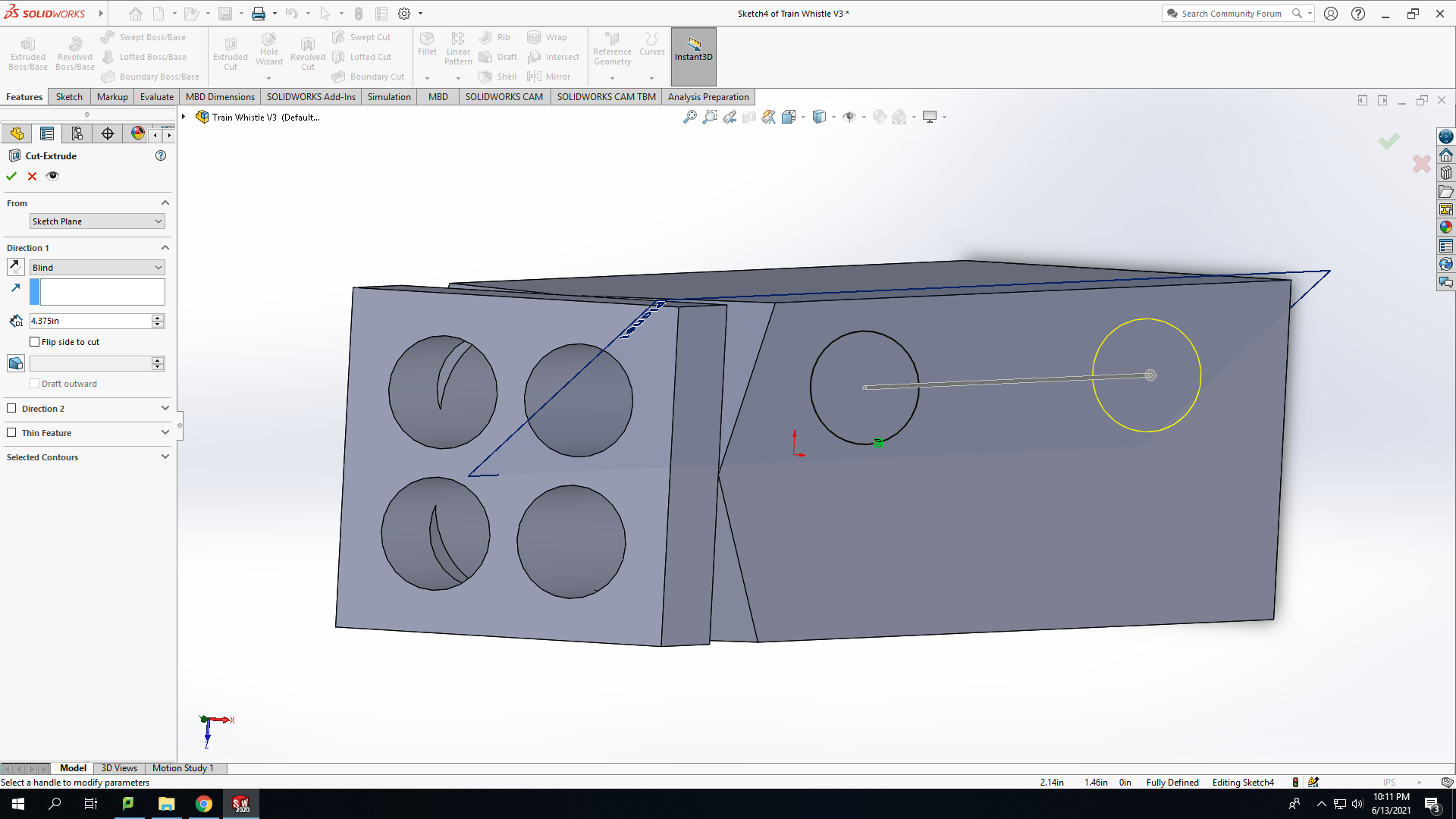Screen dimensions: 1456x819
Task: Toggle the detailed preview eye icon
Action: 52,176
